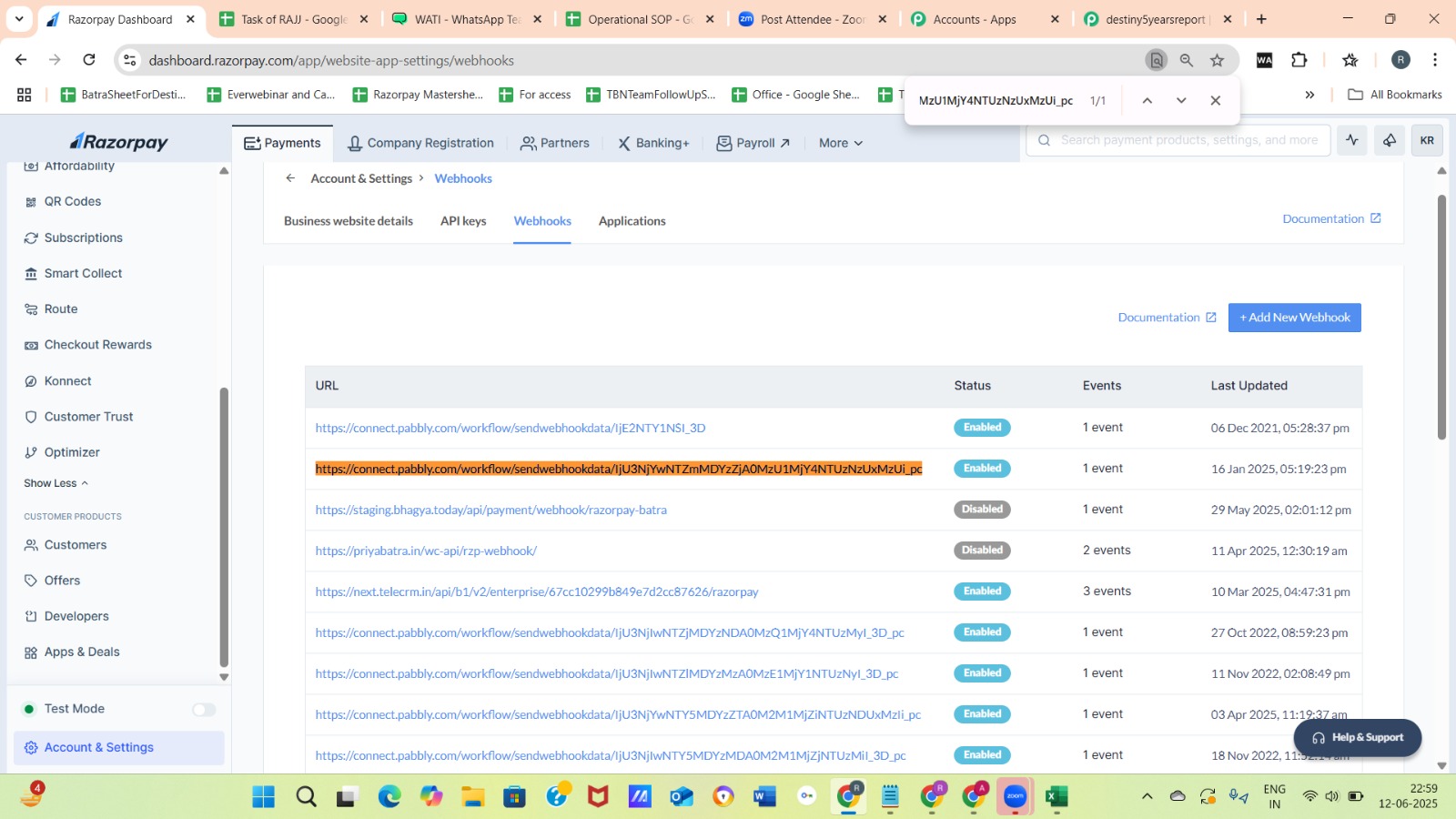Go back using the Account & Settings arrow

coord(290,178)
